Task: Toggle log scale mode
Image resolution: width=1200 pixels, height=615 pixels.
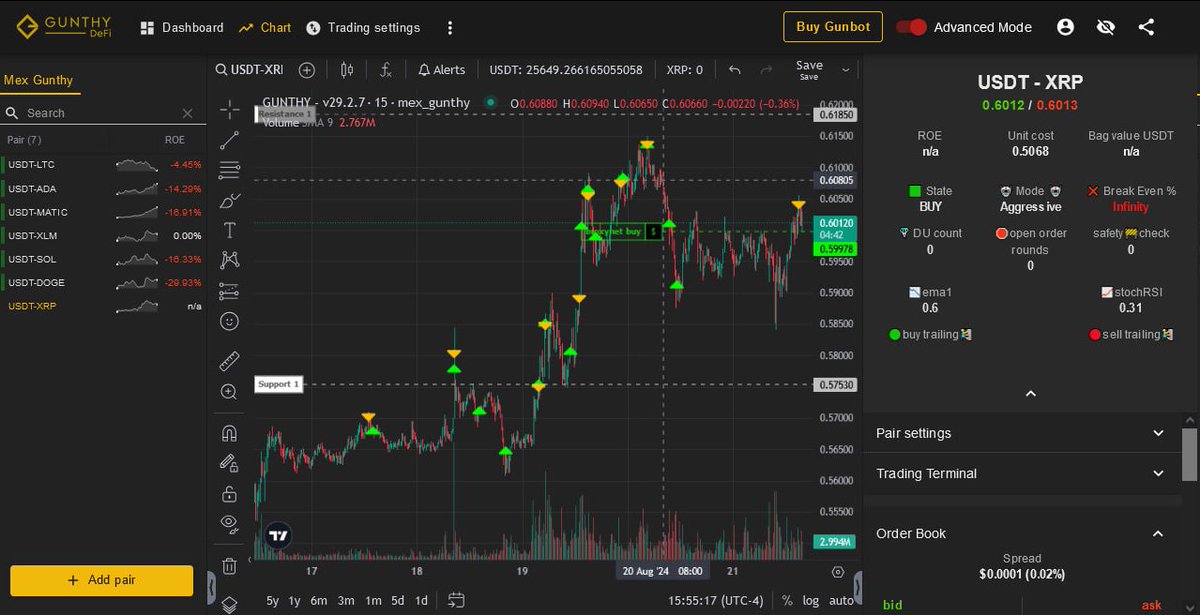Action: point(810,601)
